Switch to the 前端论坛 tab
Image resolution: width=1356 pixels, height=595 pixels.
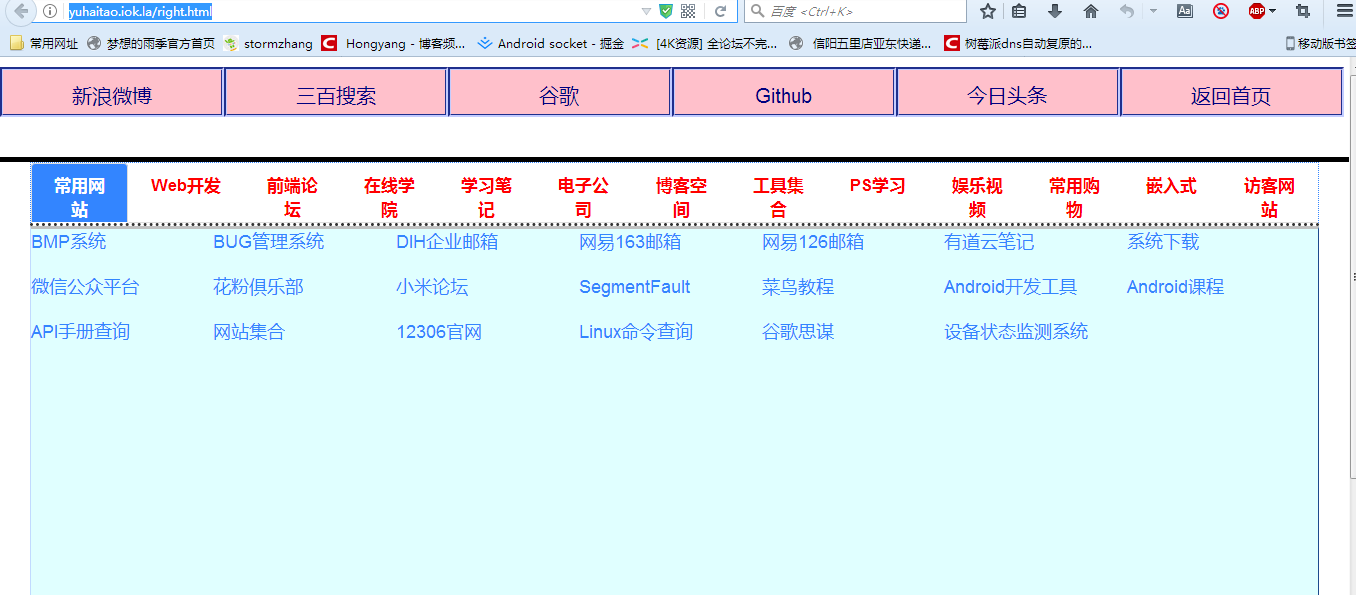pos(292,197)
